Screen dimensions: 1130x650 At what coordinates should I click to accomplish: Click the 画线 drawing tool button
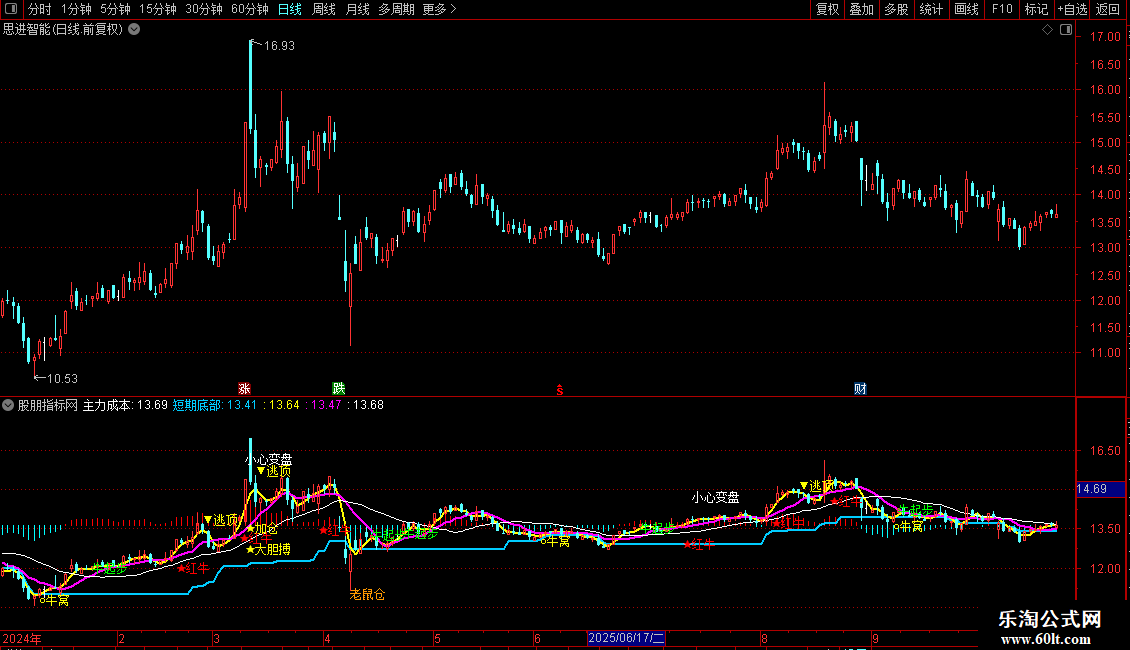pyautogui.click(x=966, y=10)
